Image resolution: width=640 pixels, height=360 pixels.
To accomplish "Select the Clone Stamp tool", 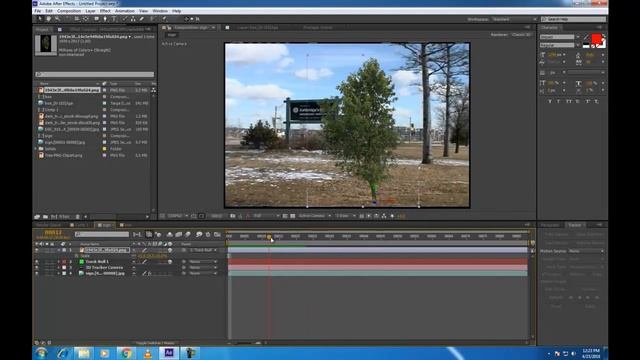I will click(x=133, y=19).
